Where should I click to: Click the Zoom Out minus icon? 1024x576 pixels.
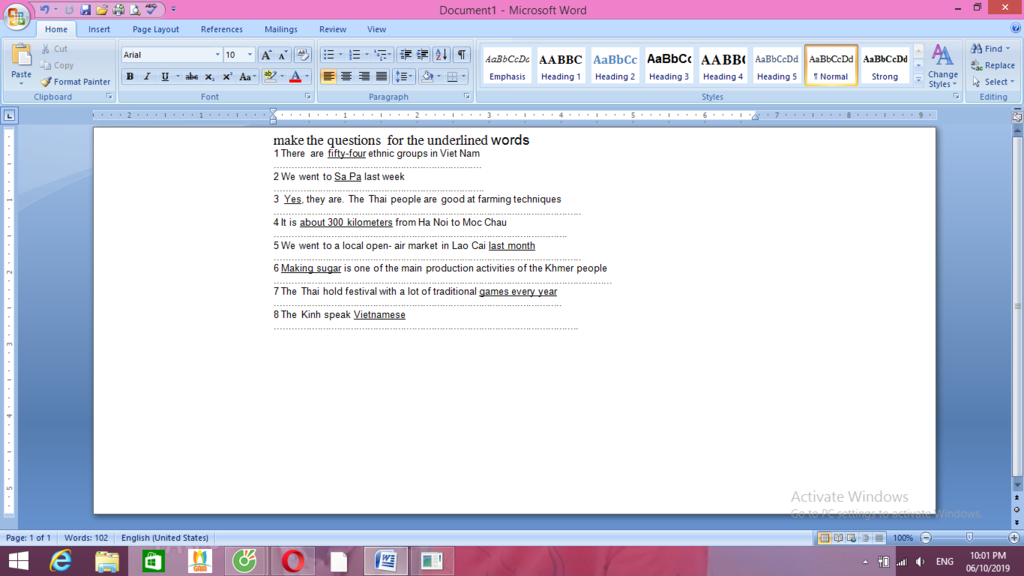pos(925,537)
